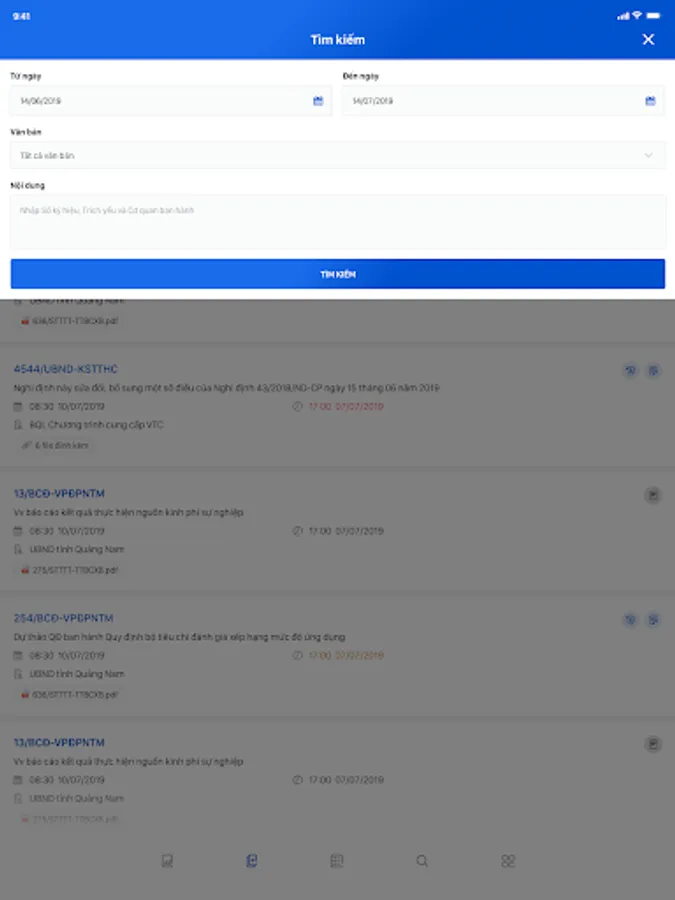Click the first action icon on 254/BCĐ-VPĐPNTM row

[630, 619]
